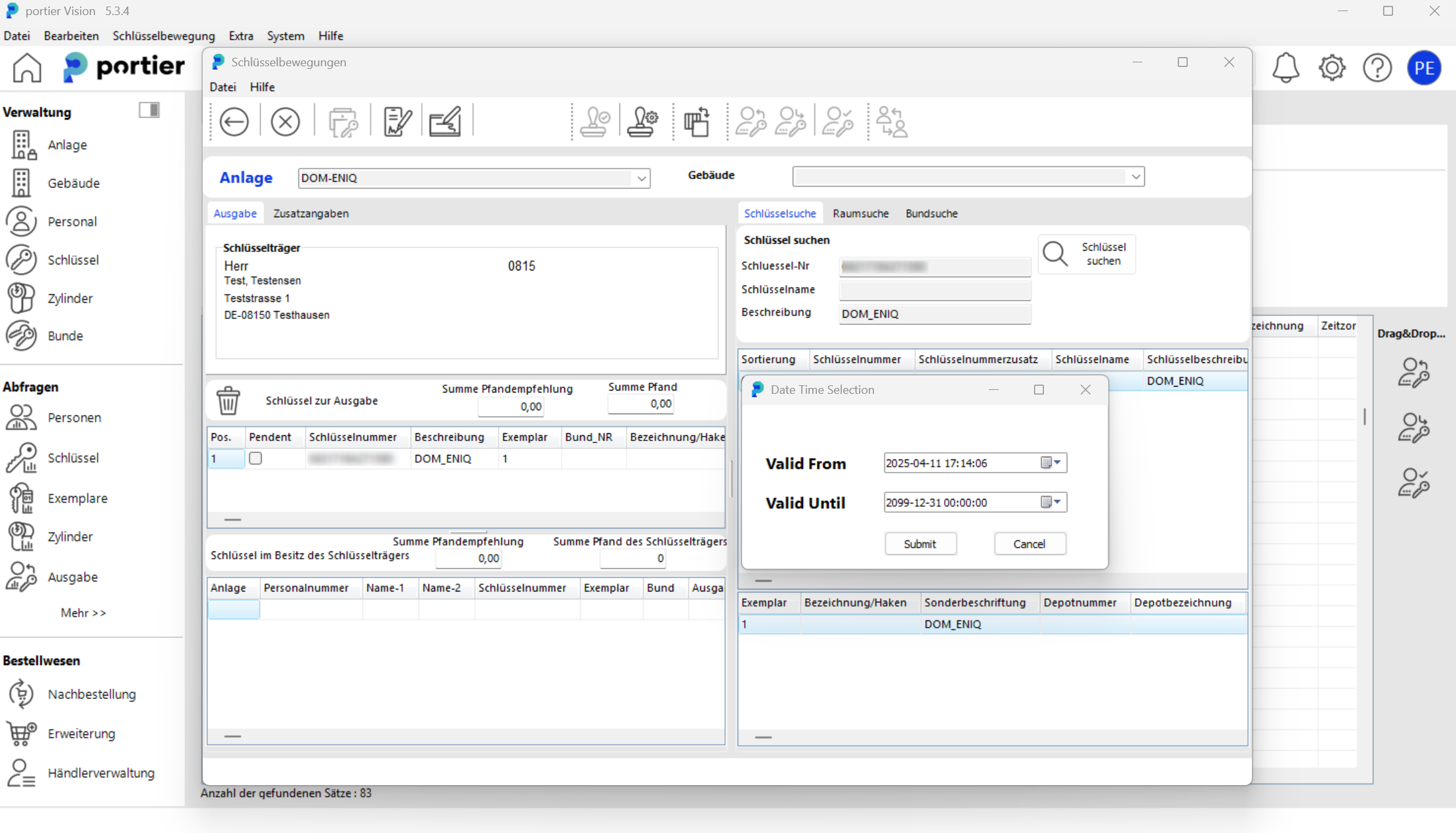Open the Valid Until calendar dropdown

coord(1052,502)
